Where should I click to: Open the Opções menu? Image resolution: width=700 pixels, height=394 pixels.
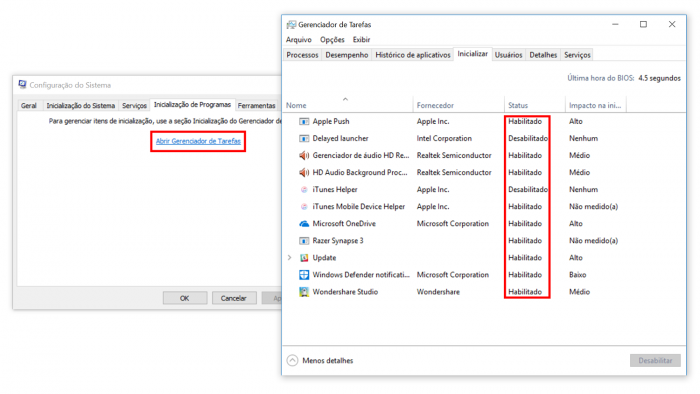point(332,40)
